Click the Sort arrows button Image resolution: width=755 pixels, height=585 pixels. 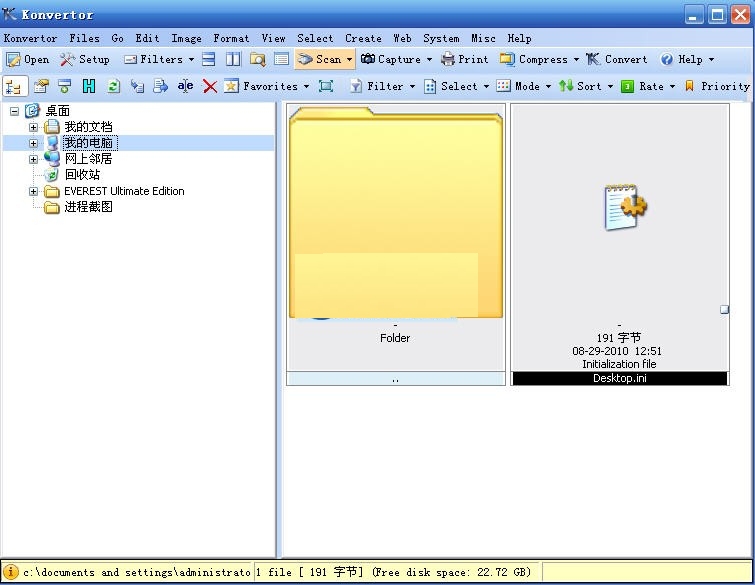[x=581, y=87]
